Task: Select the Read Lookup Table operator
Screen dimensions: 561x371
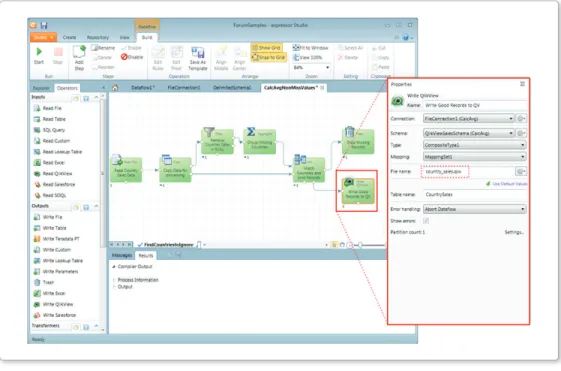Action: (58, 152)
